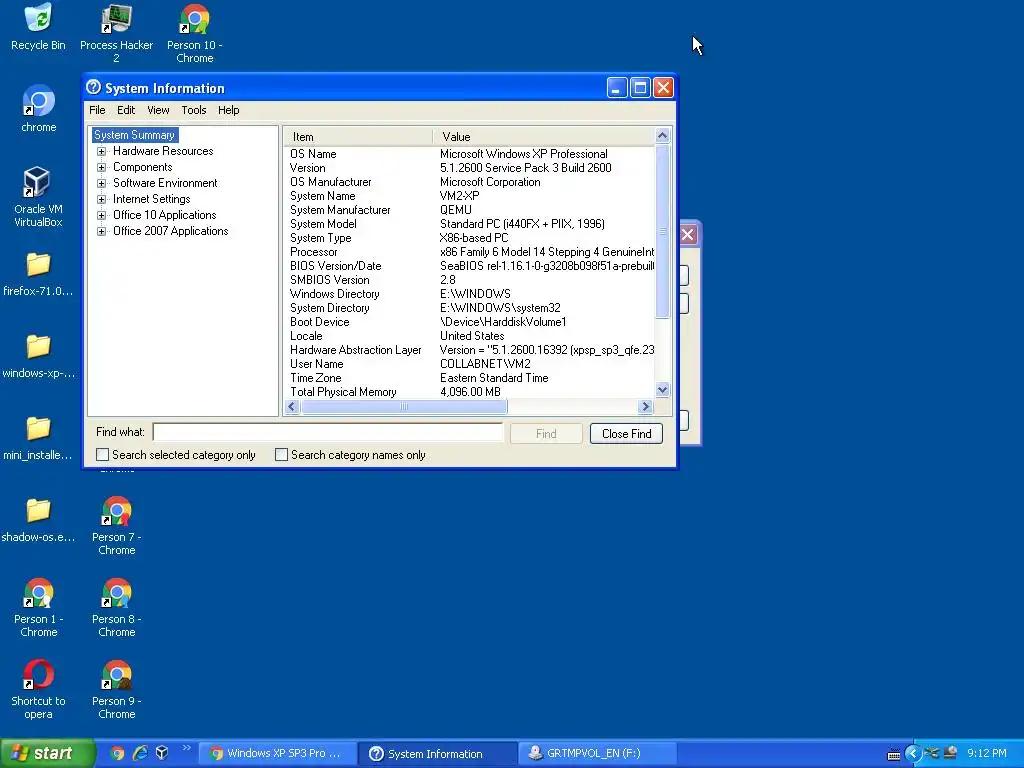Toggle Search category names only checkbox
The image size is (1024, 768).
pyautogui.click(x=281, y=455)
